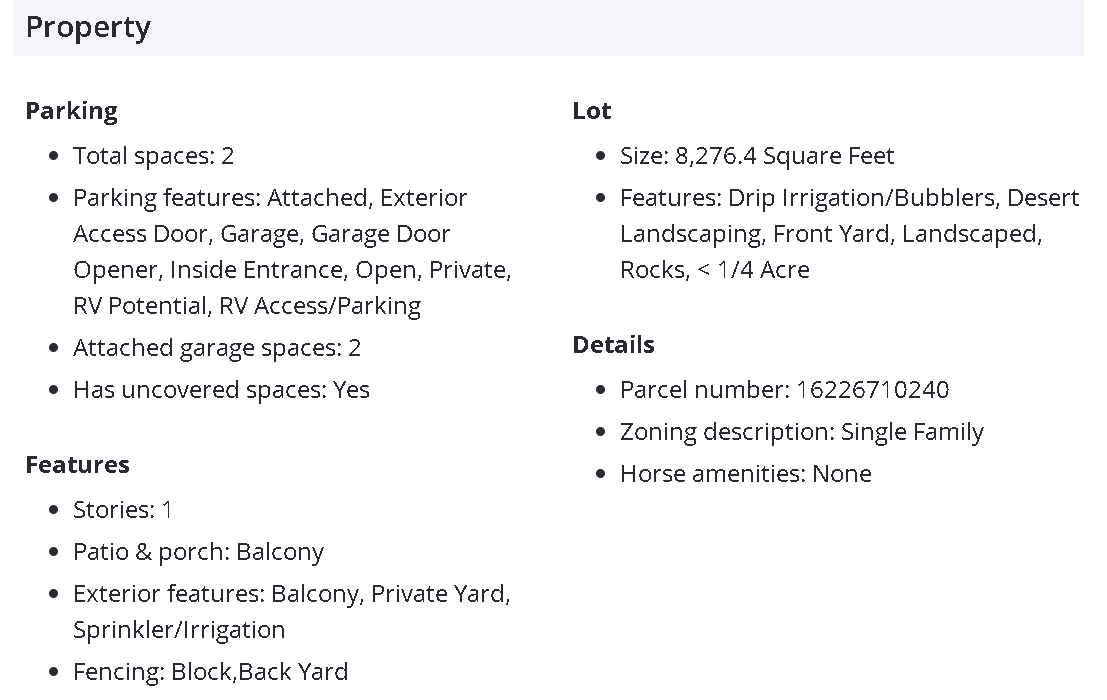This screenshot has height=700, width=1107.
Task: Click the Property section header
Action: [x=88, y=27]
